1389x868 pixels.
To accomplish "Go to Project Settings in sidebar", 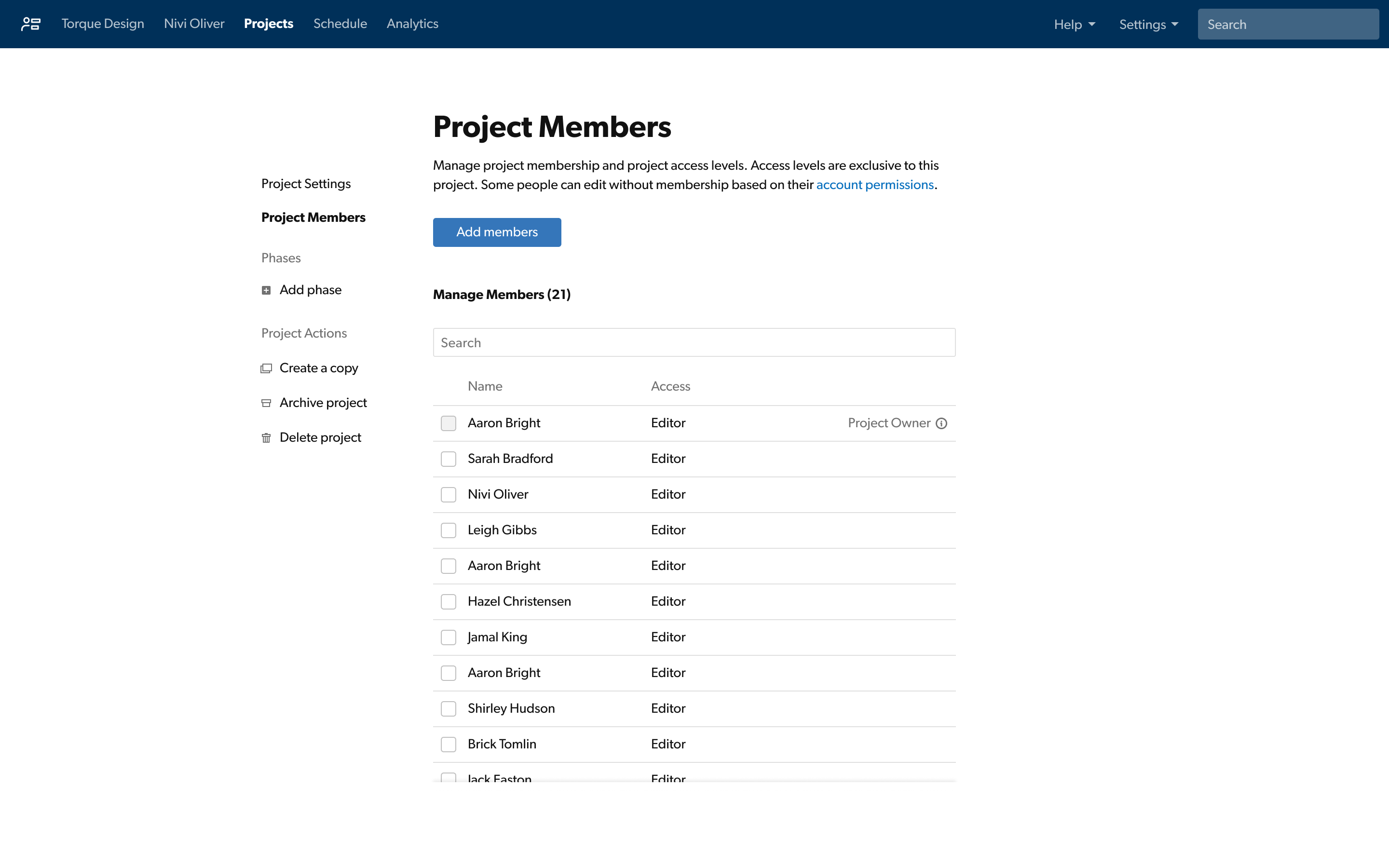I will (x=306, y=183).
